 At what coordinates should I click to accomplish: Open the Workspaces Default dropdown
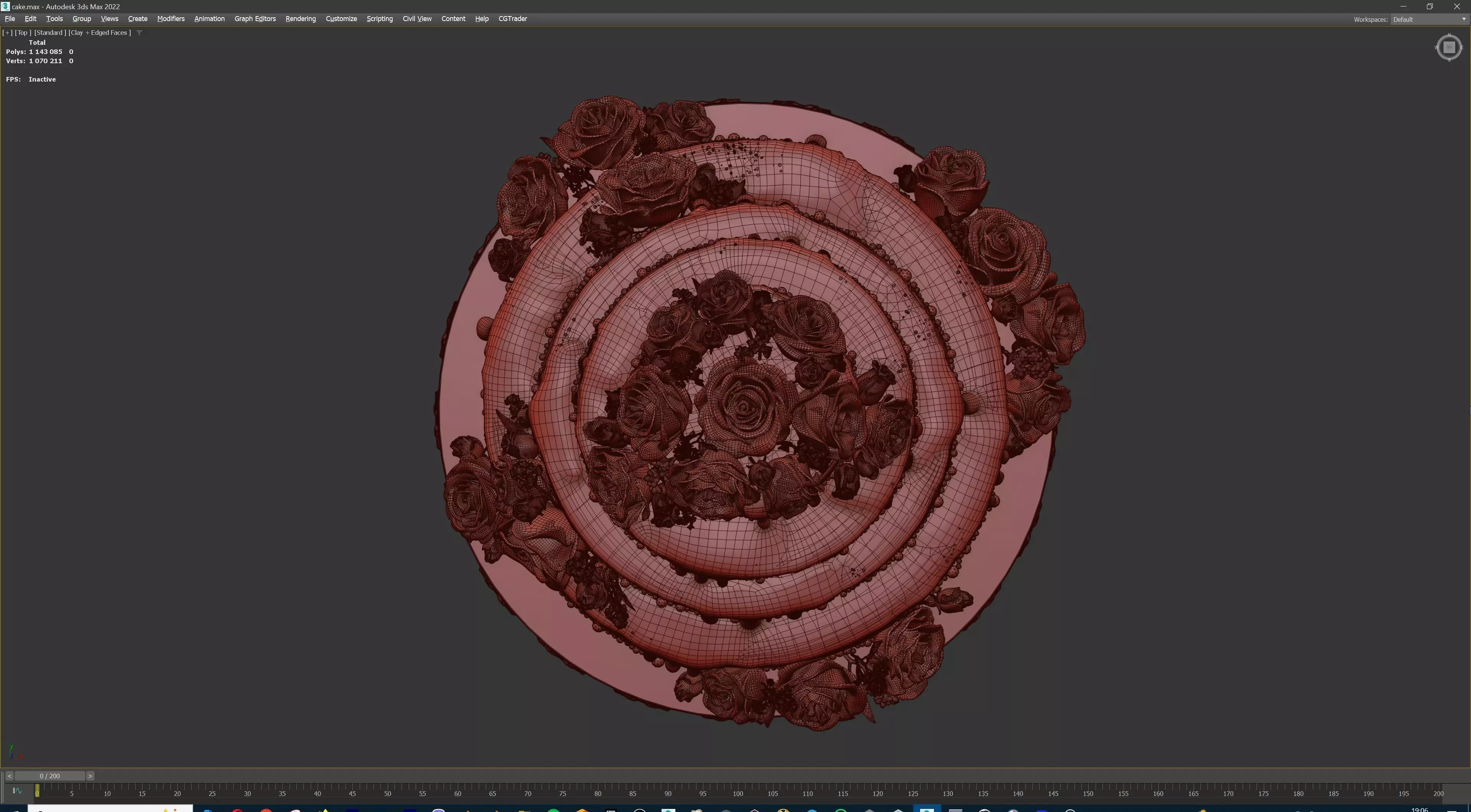pyautogui.click(x=1428, y=20)
